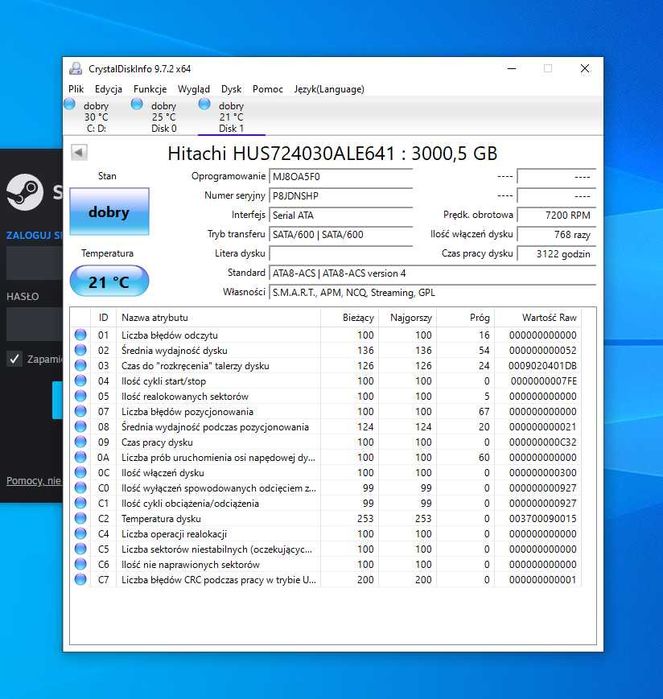Click status orb for Średnia wydajność dysku row

(x=81, y=350)
